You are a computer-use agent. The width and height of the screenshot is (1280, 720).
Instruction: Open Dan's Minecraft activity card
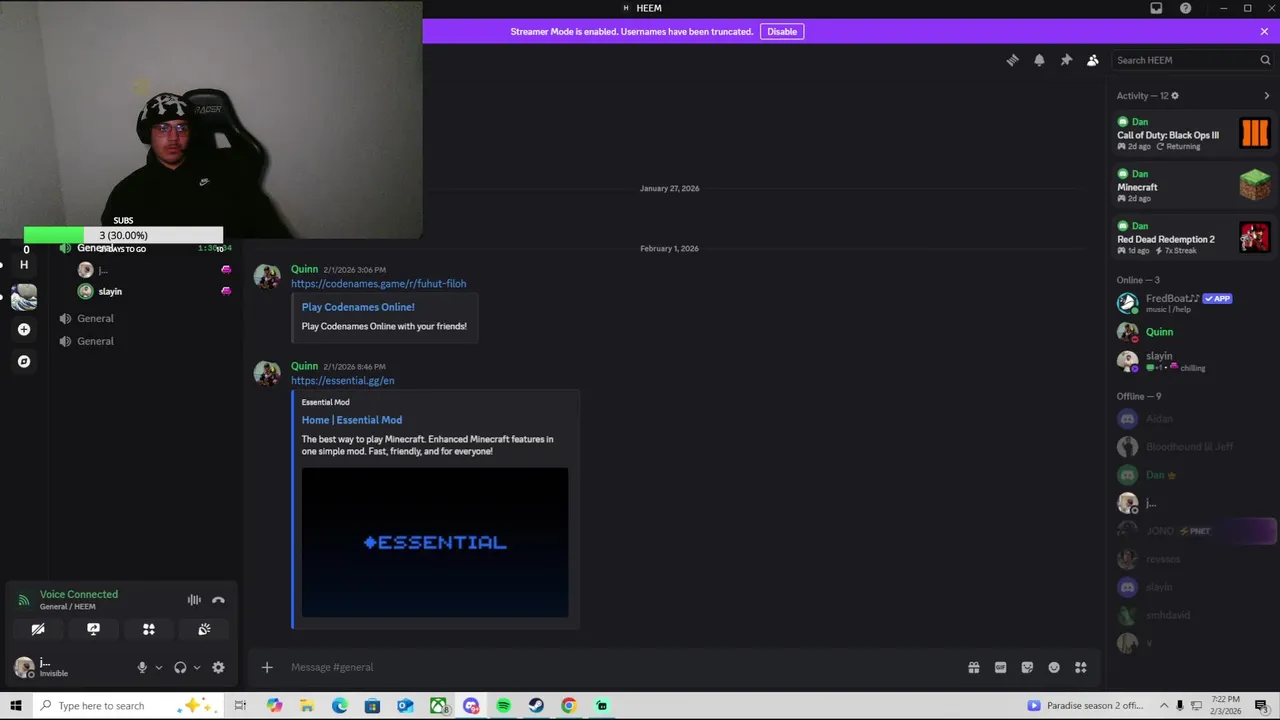[1193, 185]
